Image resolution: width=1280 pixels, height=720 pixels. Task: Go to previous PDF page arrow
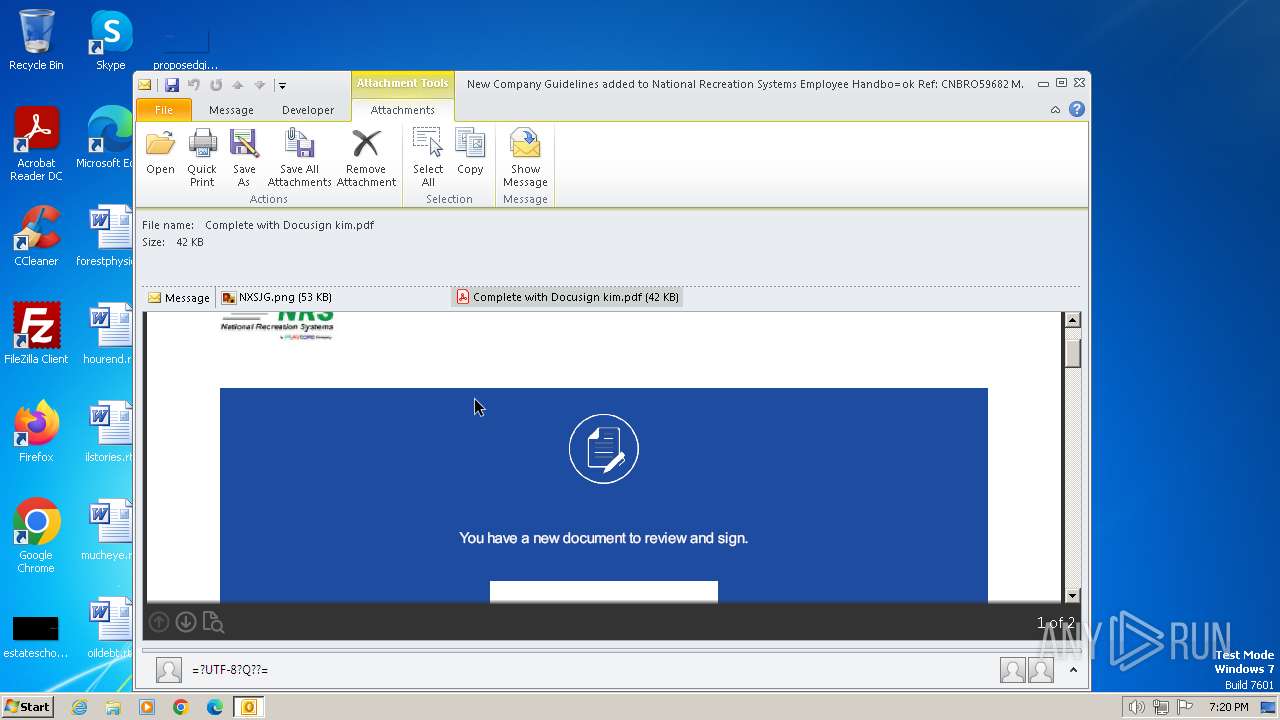tap(159, 622)
